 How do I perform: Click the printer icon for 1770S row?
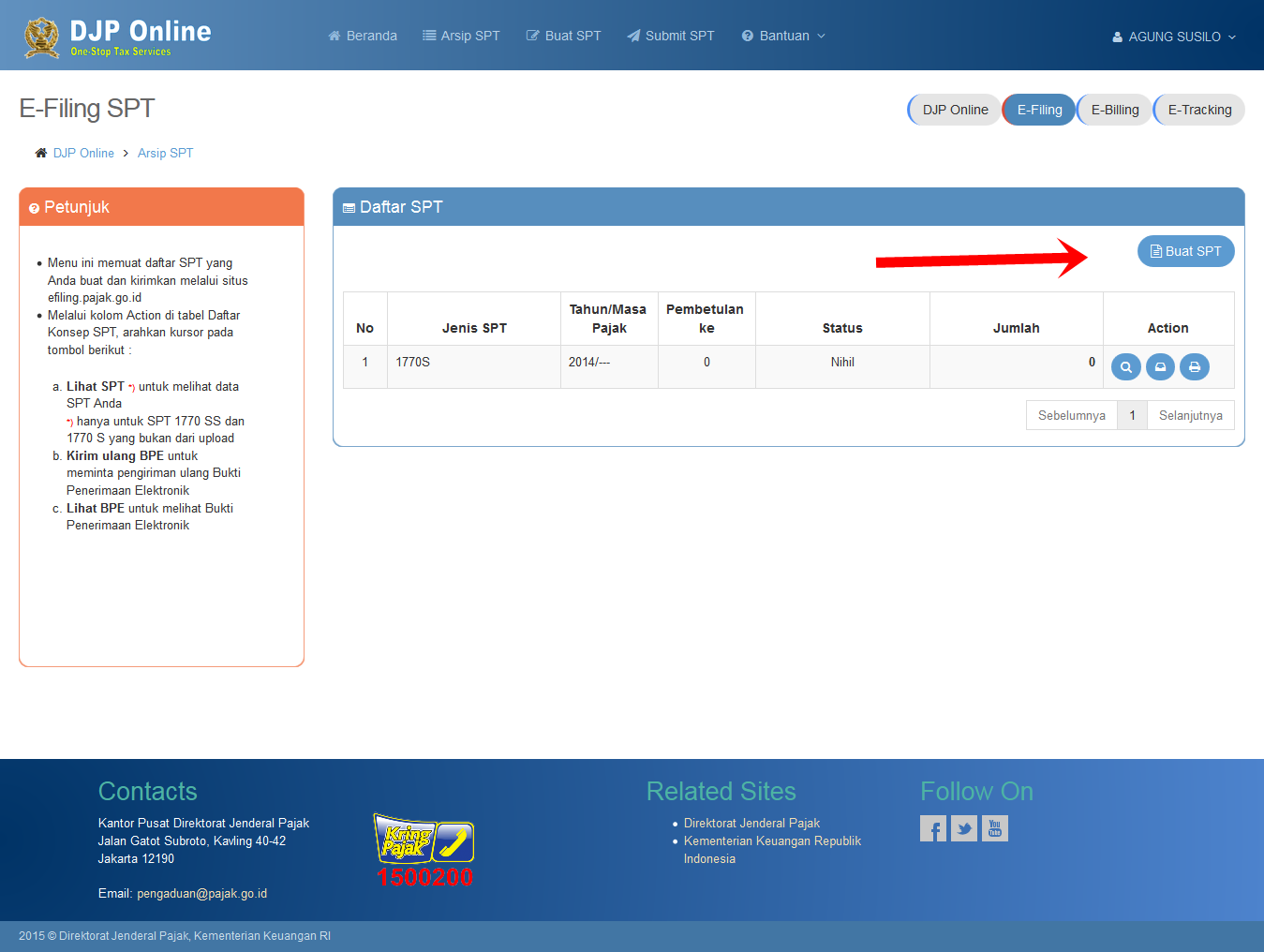pos(1195,367)
